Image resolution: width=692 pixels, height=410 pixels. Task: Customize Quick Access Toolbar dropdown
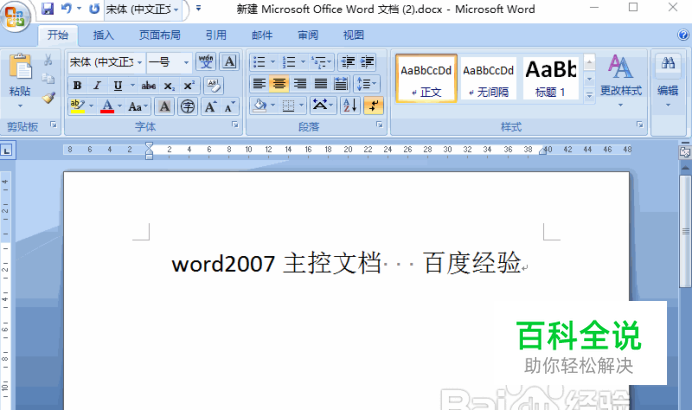tap(199, 8)
